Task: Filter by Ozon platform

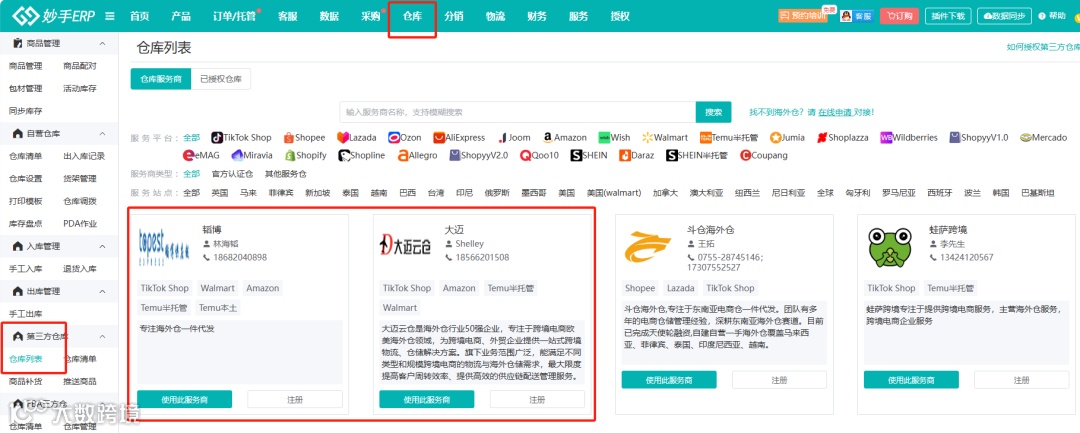Action: pos(404,138)
